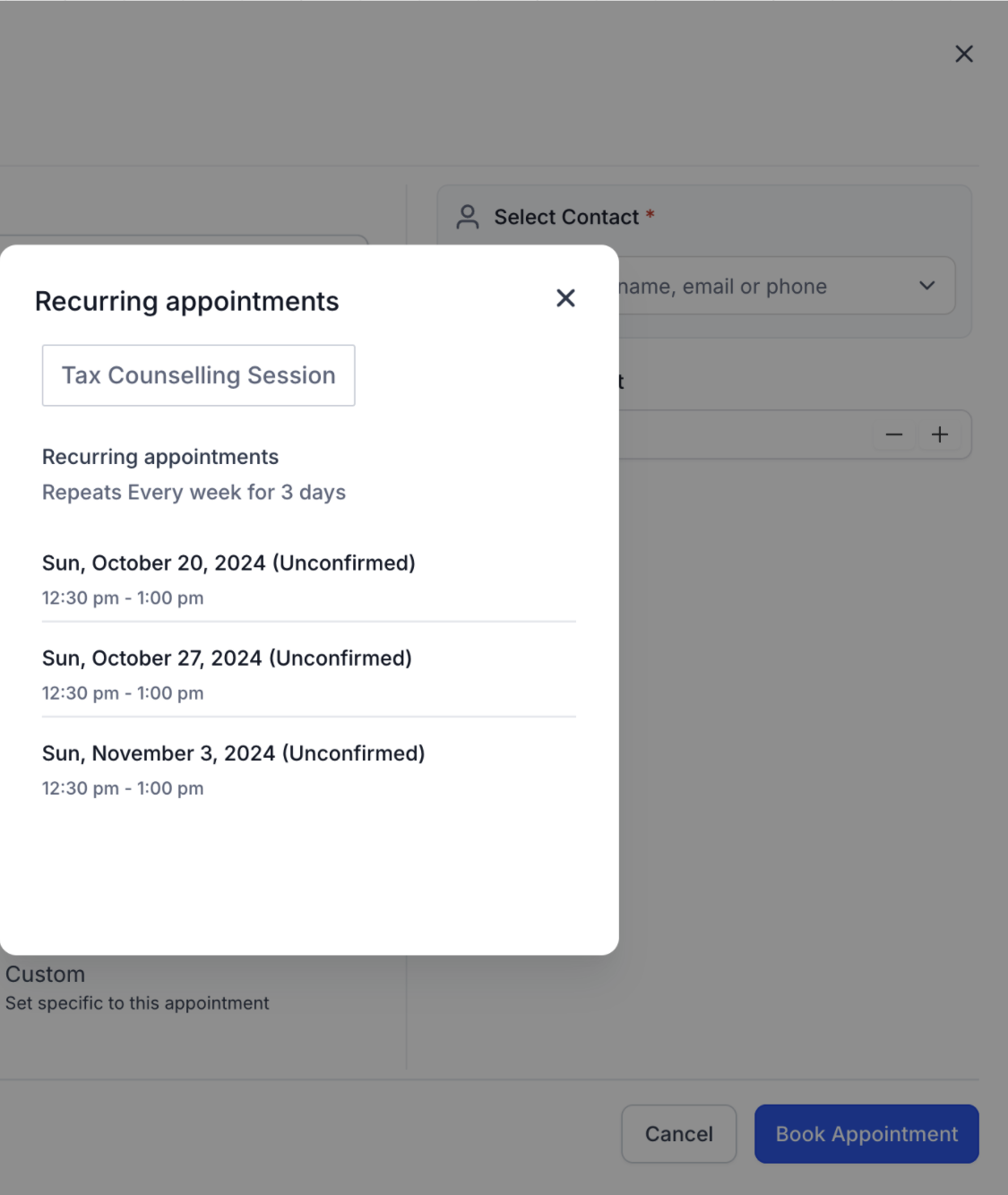The width and height of the screenshot is (1008, 1195).
Task: Click the 12:30 pm time under November 3
Action: [80, 788]
